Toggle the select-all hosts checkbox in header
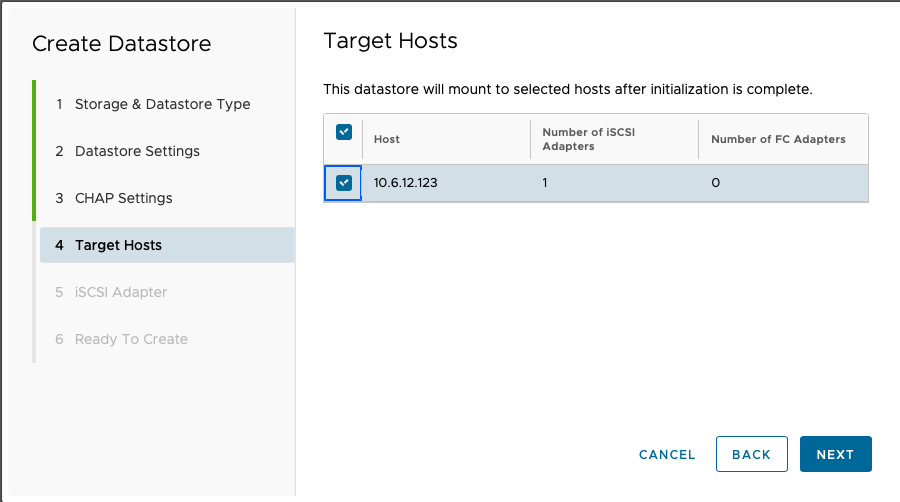900x502 pixels. coord(344,132)
